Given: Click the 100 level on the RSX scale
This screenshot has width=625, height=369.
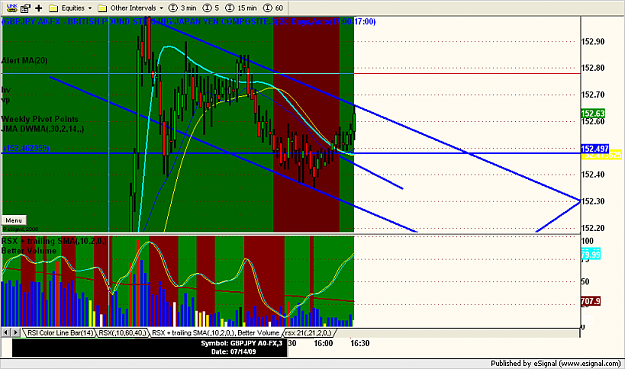Looking at the screenshot, I should (x=588, y=241).
